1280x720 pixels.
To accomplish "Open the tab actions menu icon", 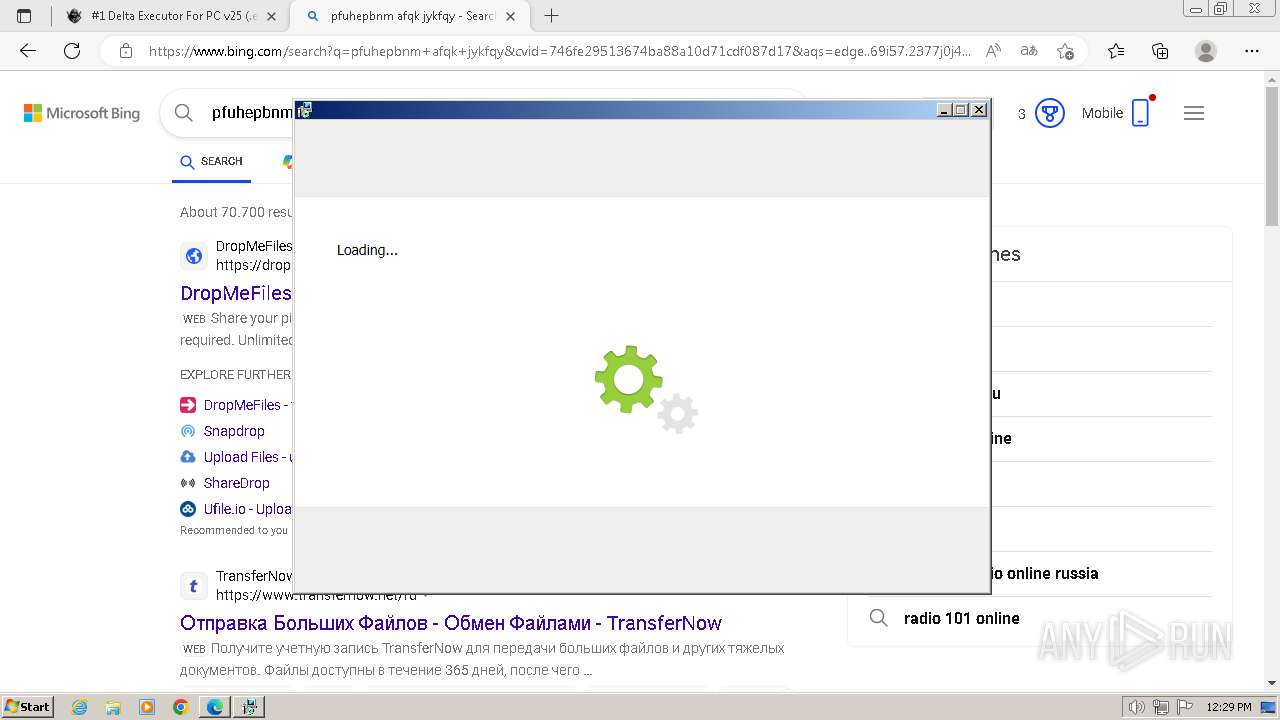I will tap(24, 16).
